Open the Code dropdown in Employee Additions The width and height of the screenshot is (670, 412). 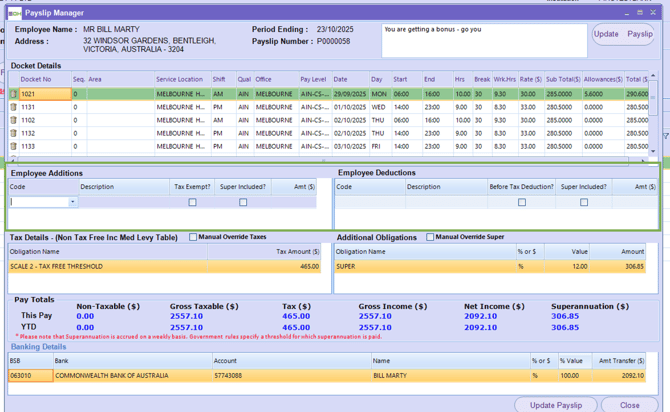coord(72,202)
